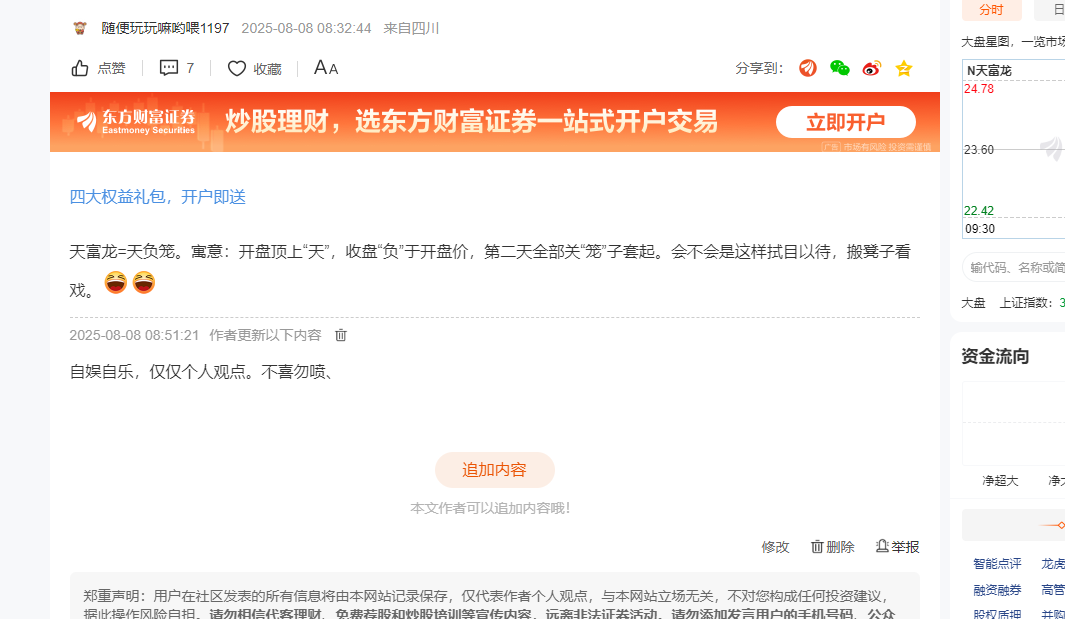Click the thumbs-up like icon
Viewport: 1065px width, 619px height.
pos(80,68)
